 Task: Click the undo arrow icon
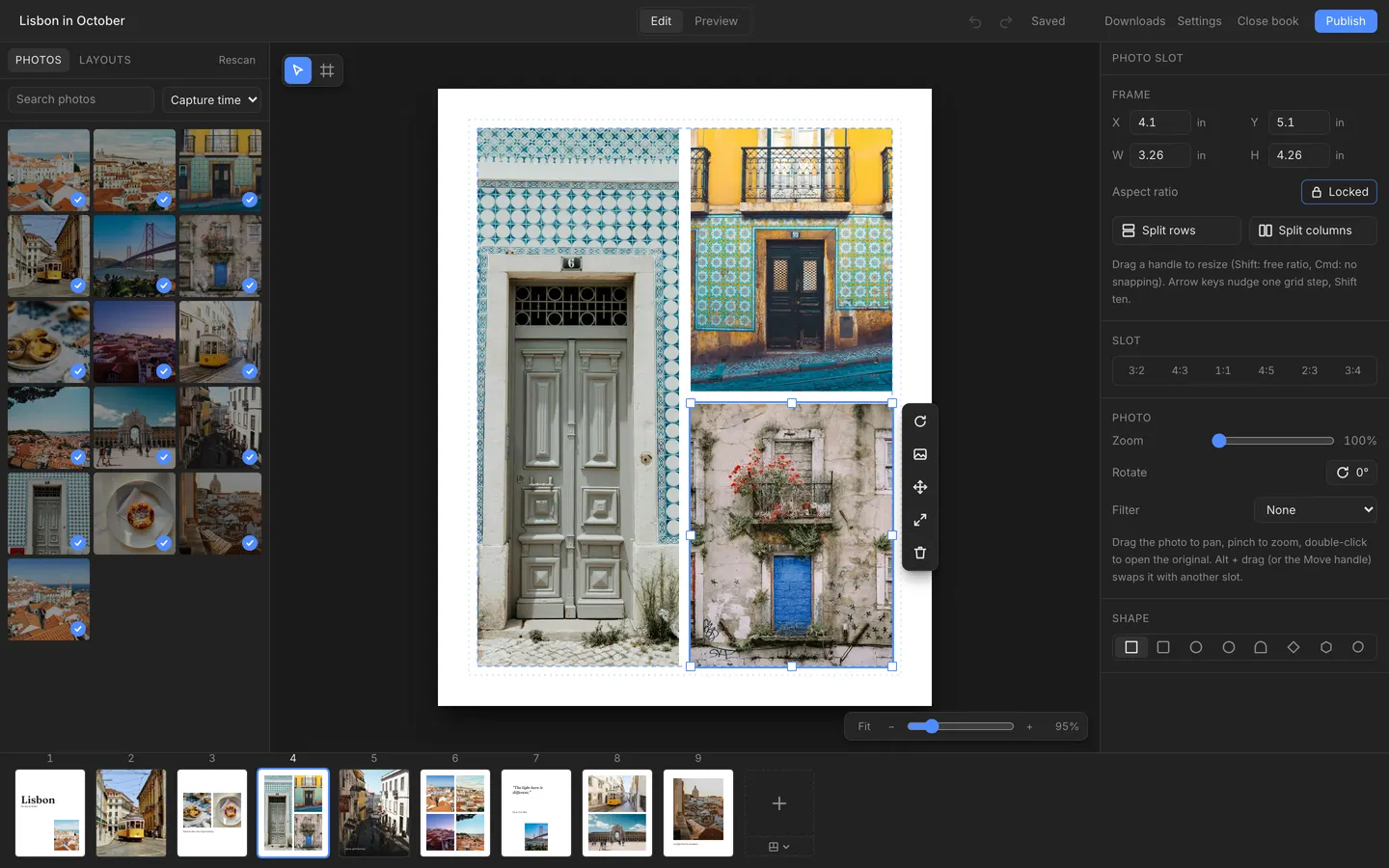click(975, 21)
